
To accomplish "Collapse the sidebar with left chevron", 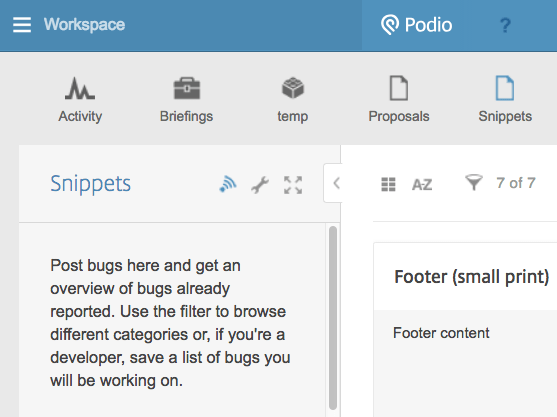I will click(336, 183).
